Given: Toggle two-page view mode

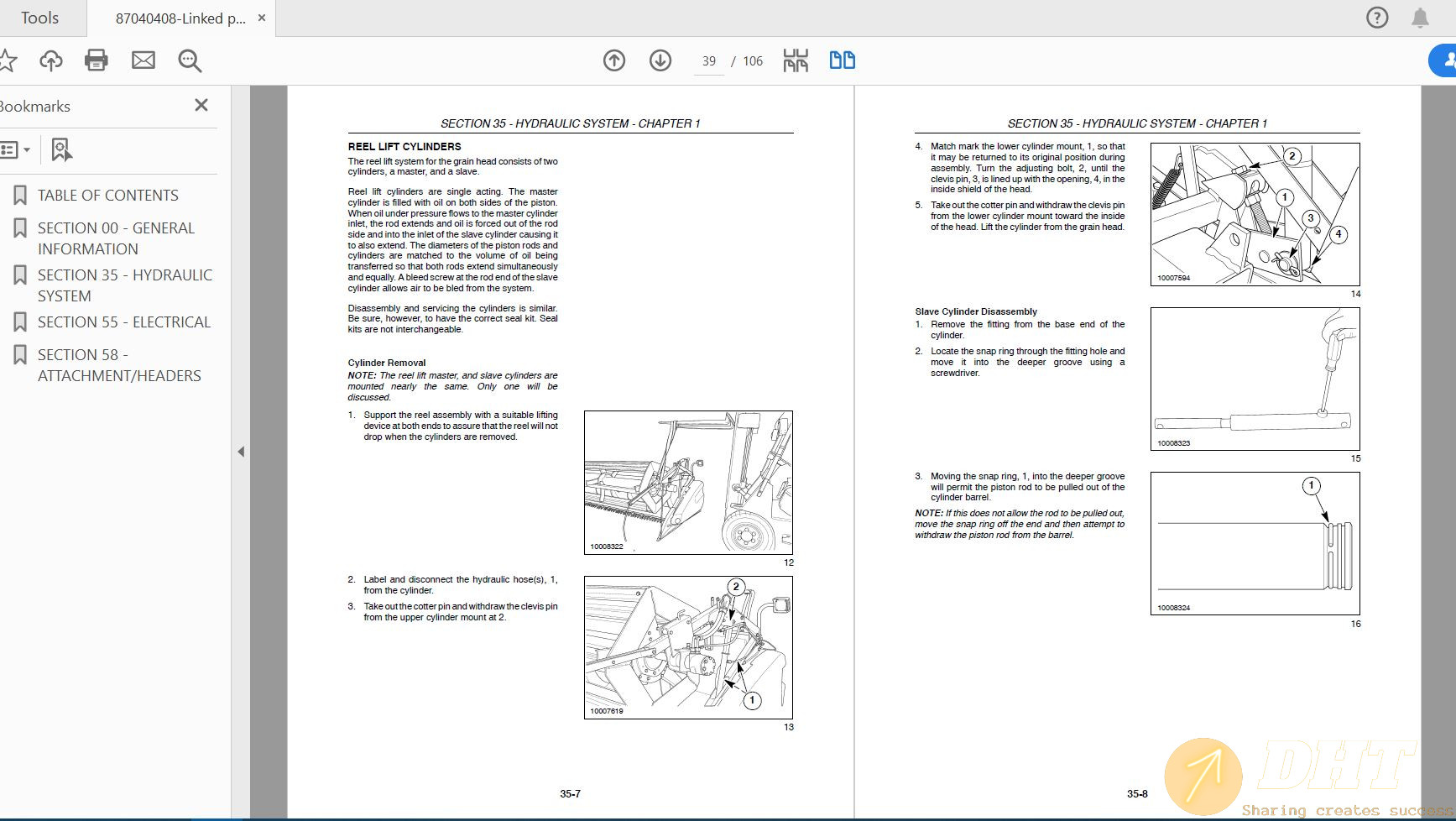Looking at the screenshot, I should [842, 60].
